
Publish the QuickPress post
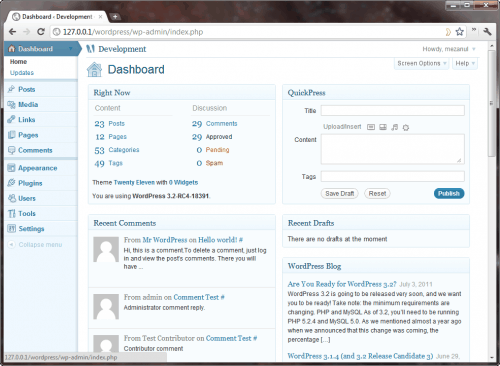pos(449,193)
